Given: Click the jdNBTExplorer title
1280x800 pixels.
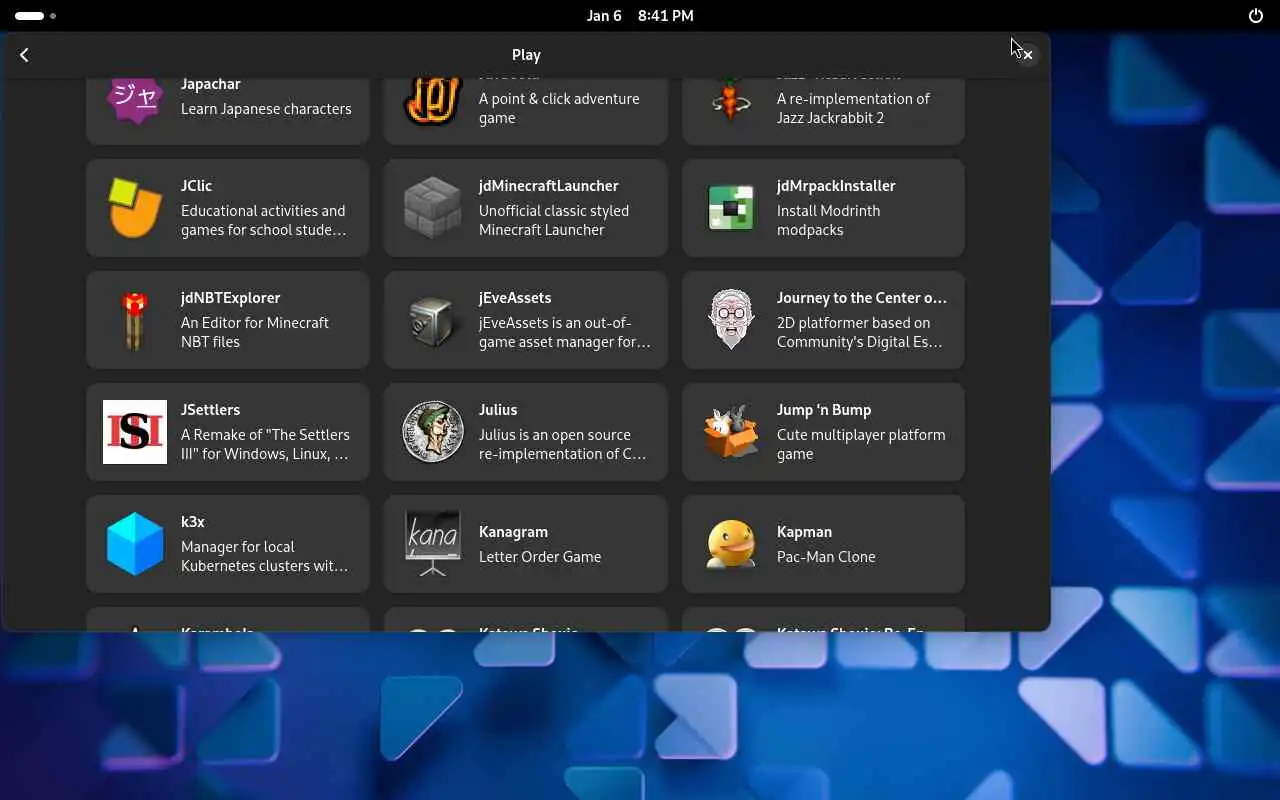Looking at the screenshot, I should pyautogui.click(x=231, y=298).
